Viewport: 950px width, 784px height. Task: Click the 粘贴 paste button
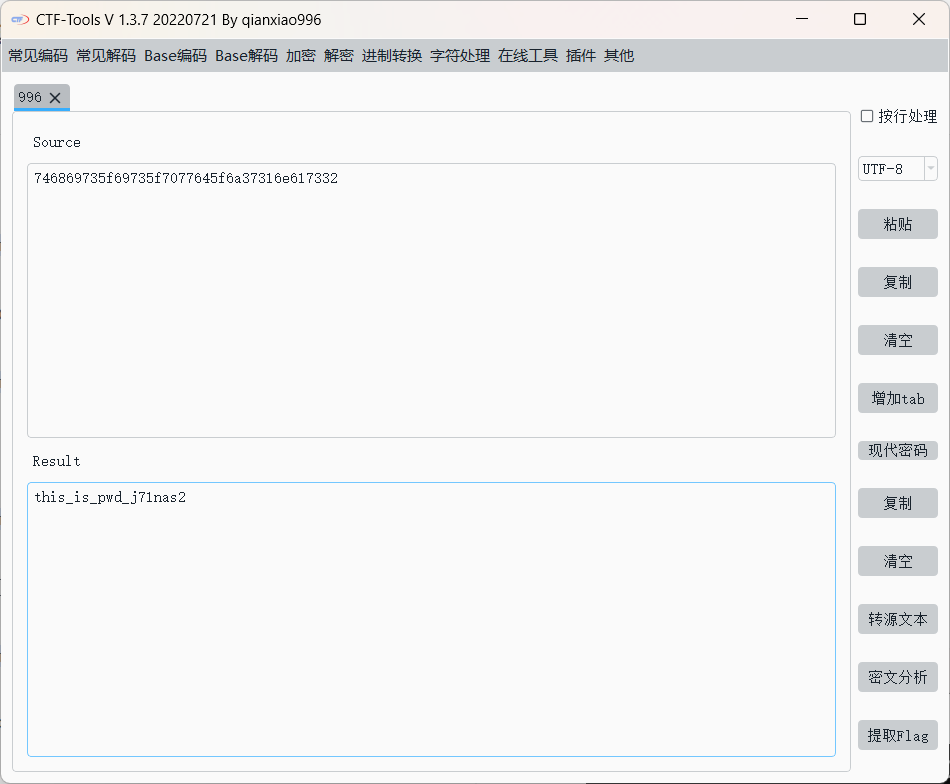click(x=897, y=224)
